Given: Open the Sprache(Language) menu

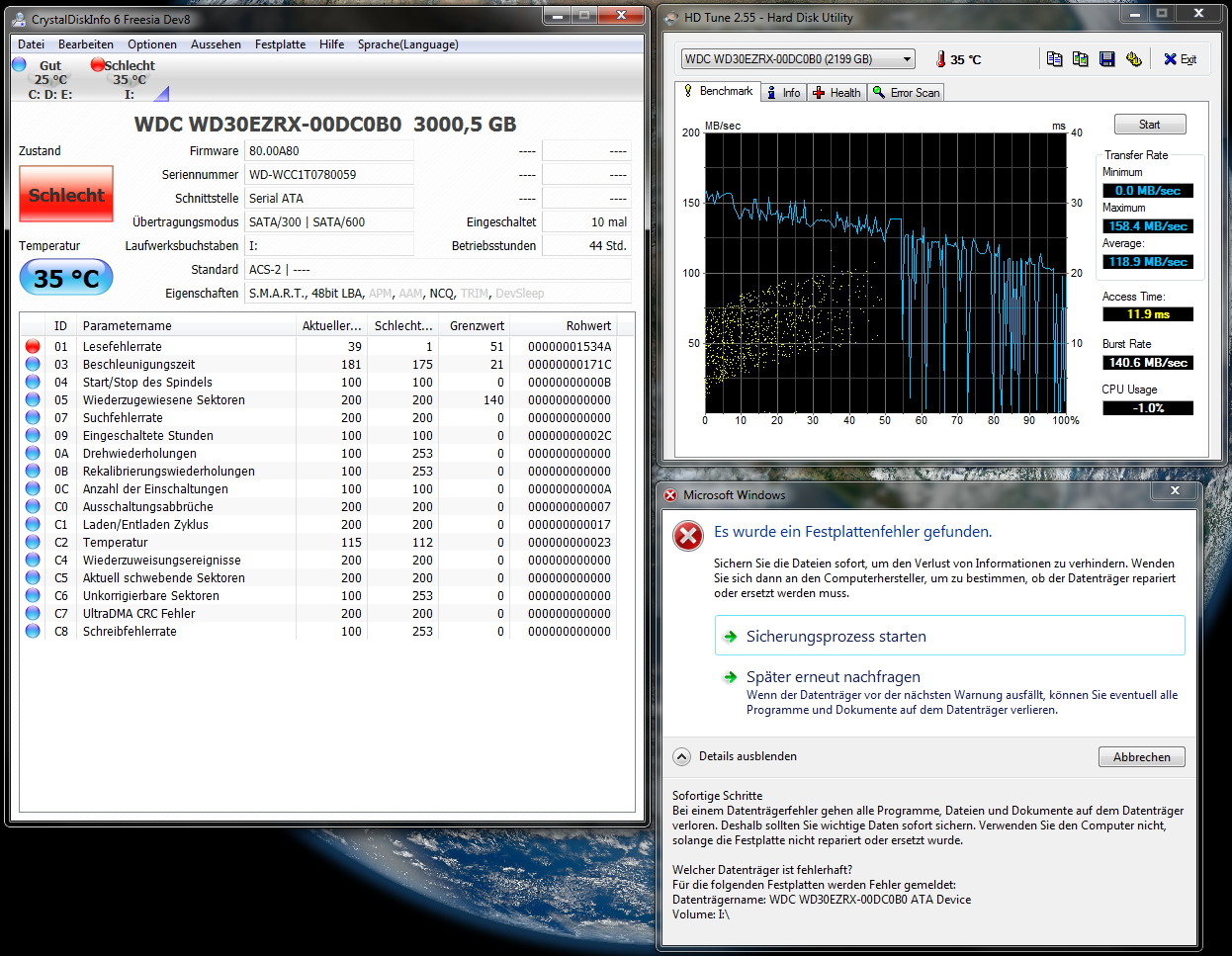Looking at the screenshot, I should click(x=408, y=44).
